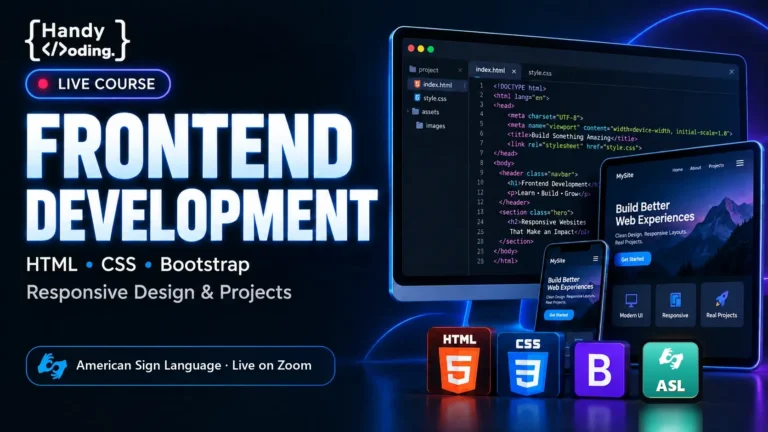Click the DOCTYPE html code line
768x432 pixels.
coord(519,88)
